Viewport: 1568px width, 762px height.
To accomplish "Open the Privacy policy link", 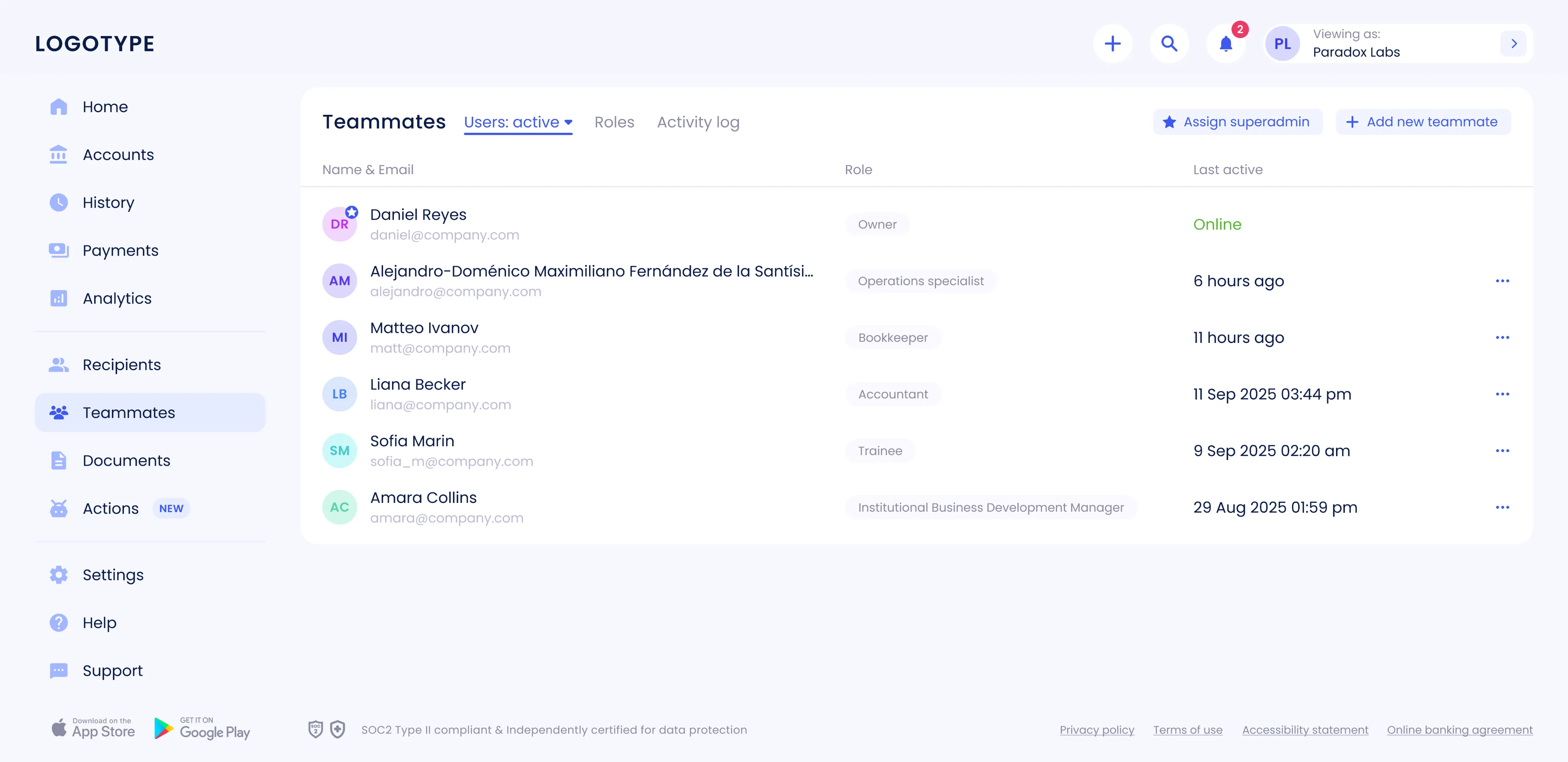I will coord(1097,730).
